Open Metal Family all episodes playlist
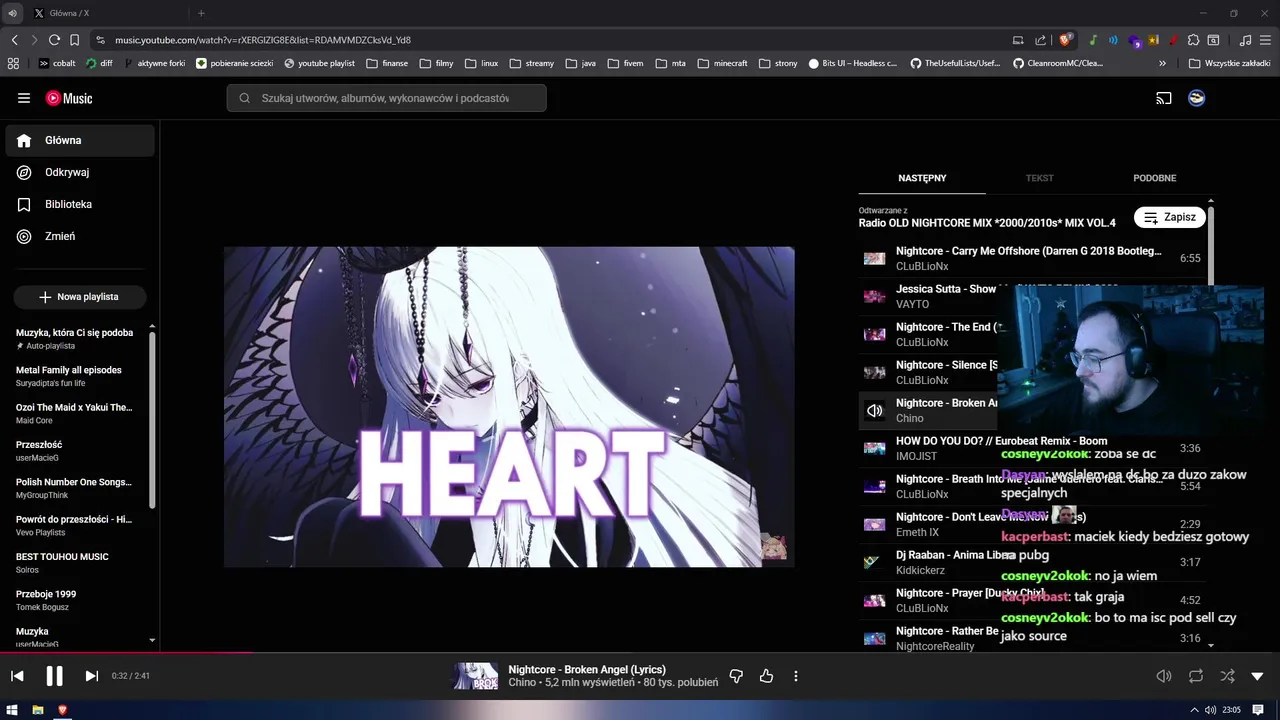The height and width of the screenshot is (720, 1280). [76, 376]
